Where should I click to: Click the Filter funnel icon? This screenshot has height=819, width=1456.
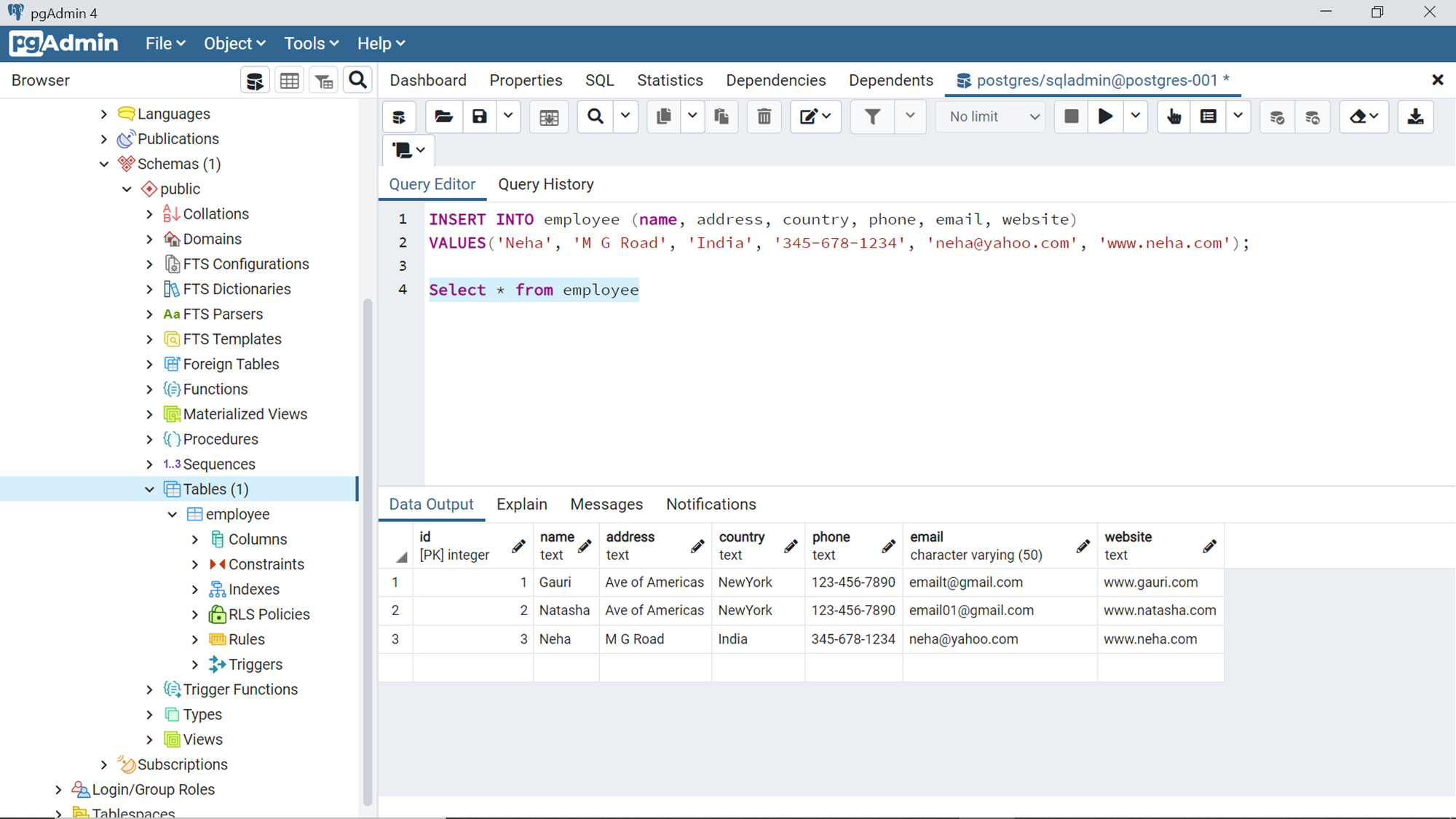872,116
